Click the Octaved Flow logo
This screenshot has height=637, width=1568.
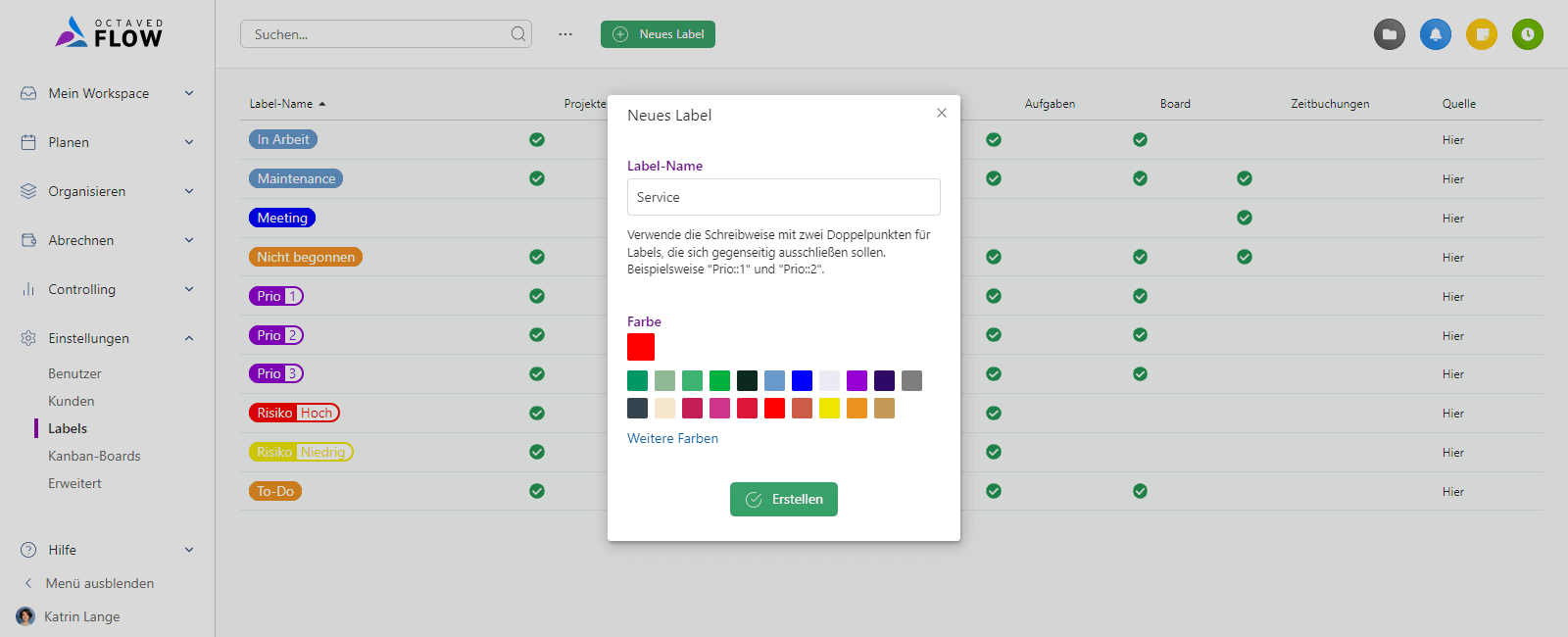(109, 32)
